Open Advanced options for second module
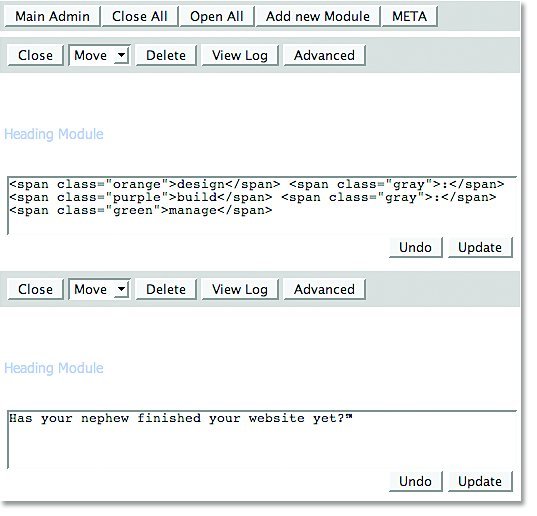Image resolution: width=537 pixels, height=516 pixels. point(324,289)
